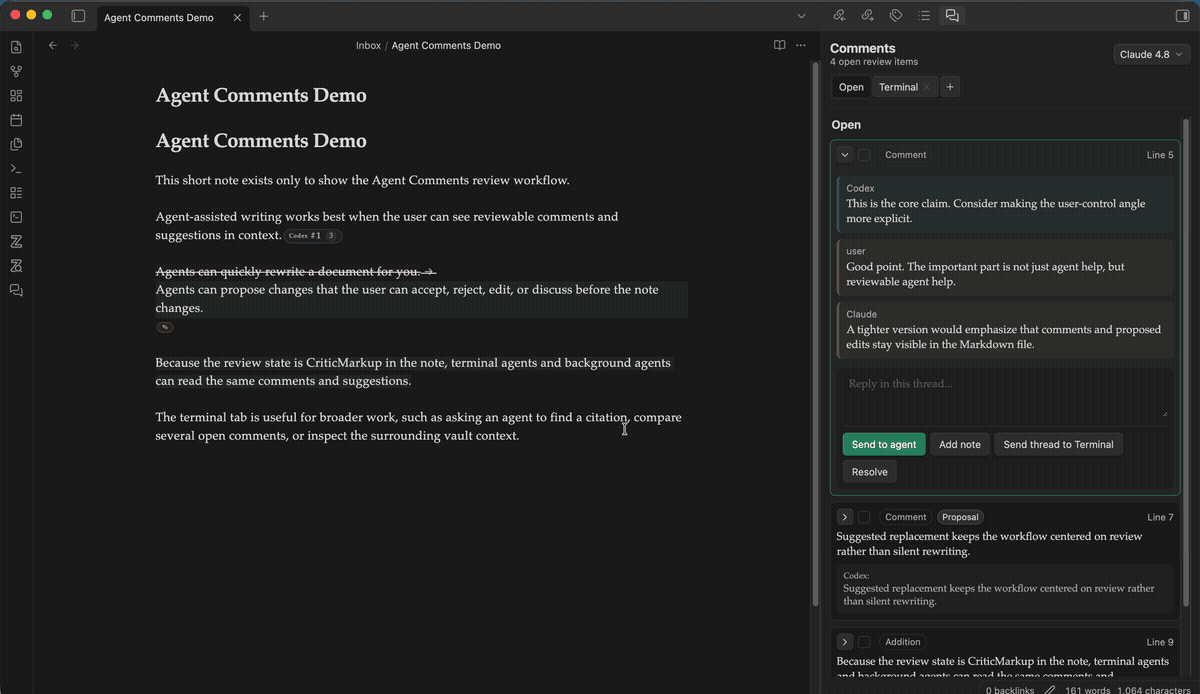Image resolution: width=1200 pixels, height=694 pixels.
Task: Open the terminal window icon in ribbon
Action: pos(16,217)
